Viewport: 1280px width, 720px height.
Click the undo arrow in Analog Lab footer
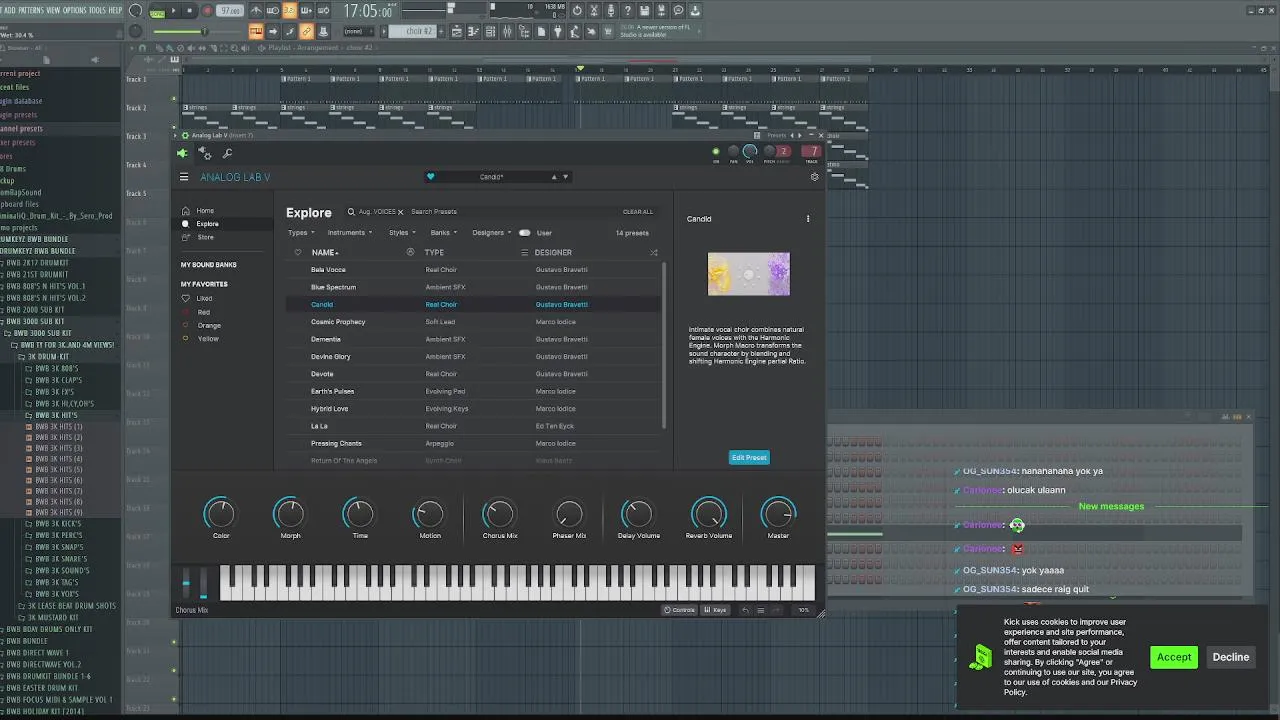[x=745, y=610]
